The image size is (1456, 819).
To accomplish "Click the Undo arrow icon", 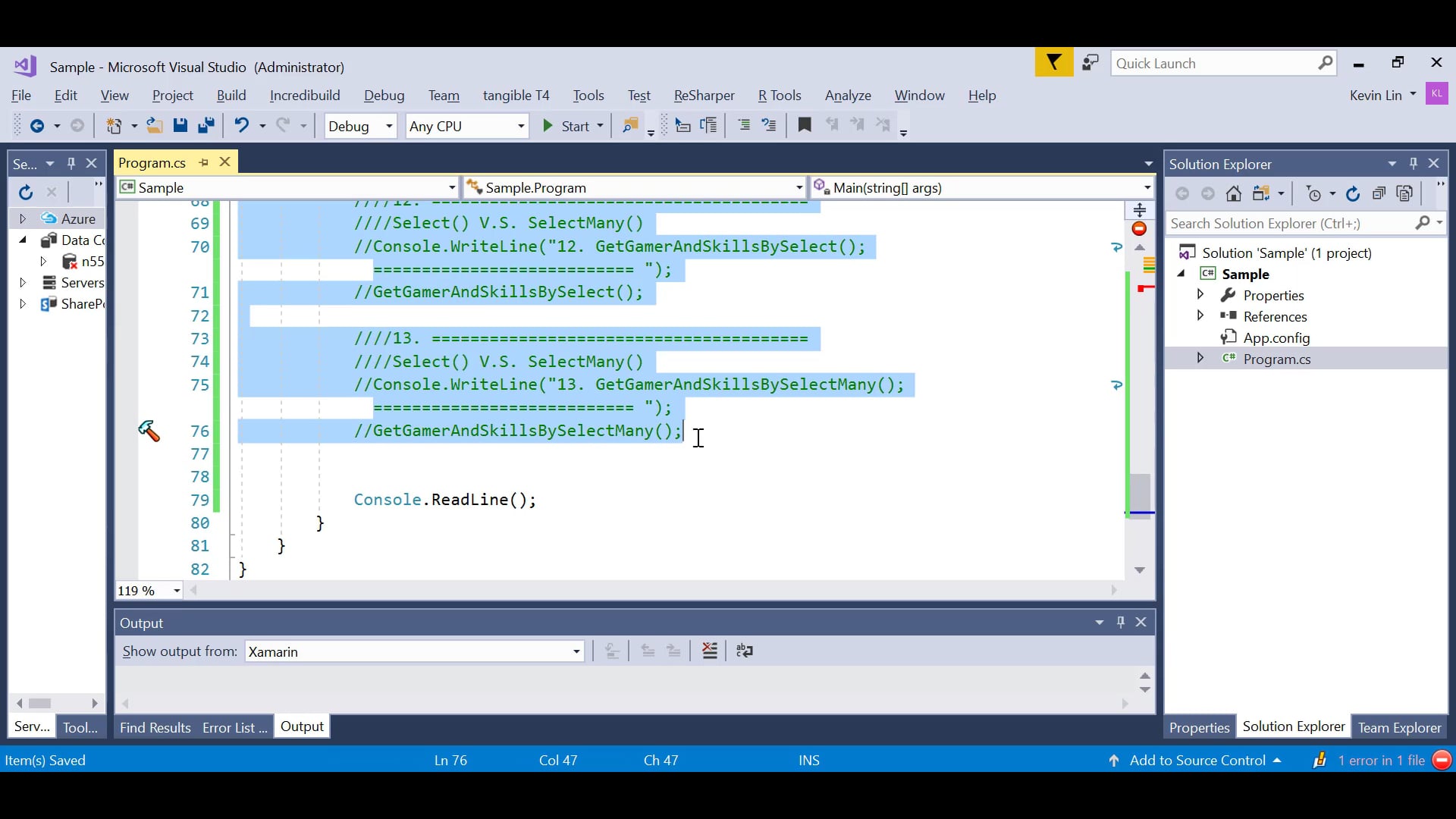I will point(241,126).
